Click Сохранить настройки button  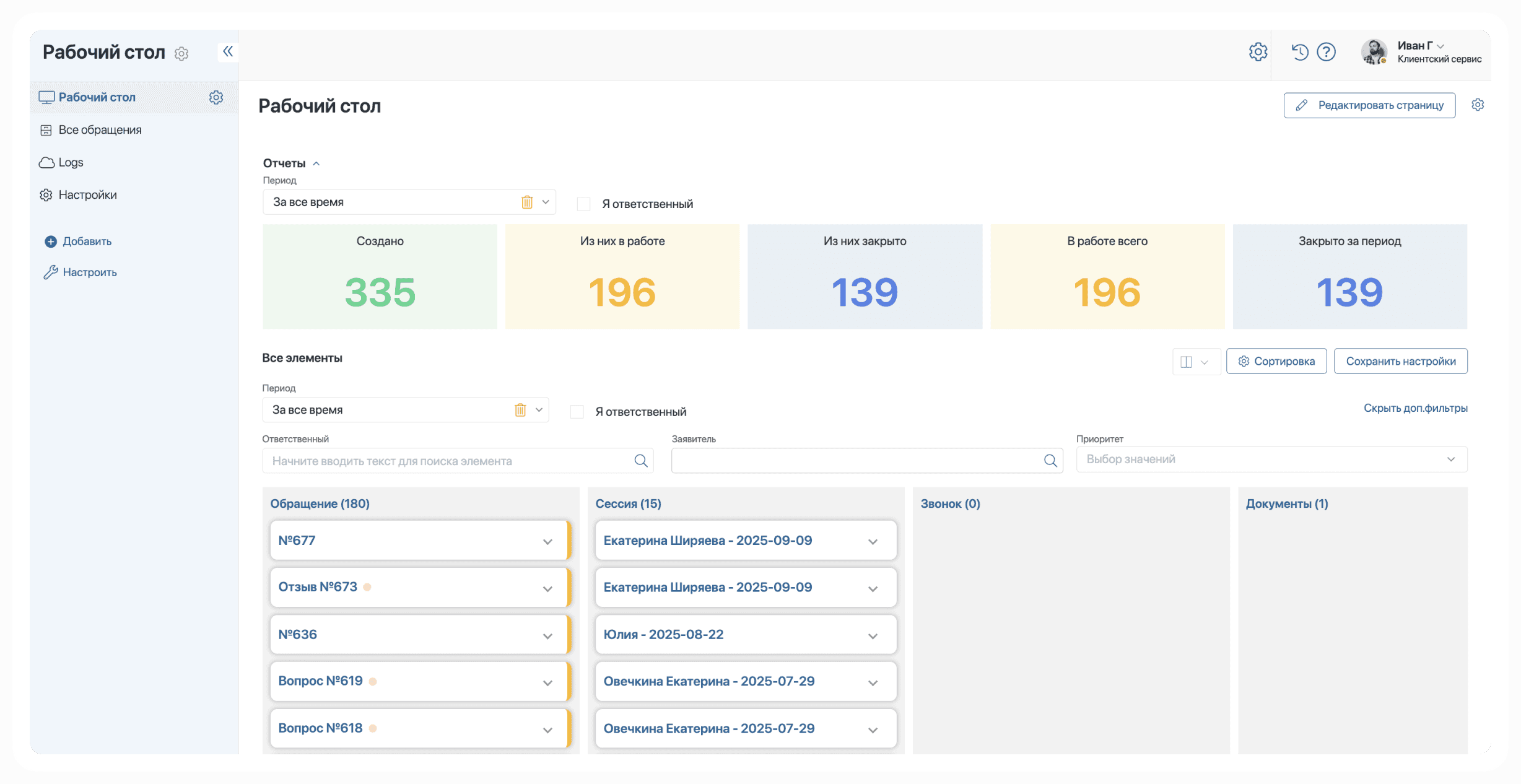point(1400,361)
